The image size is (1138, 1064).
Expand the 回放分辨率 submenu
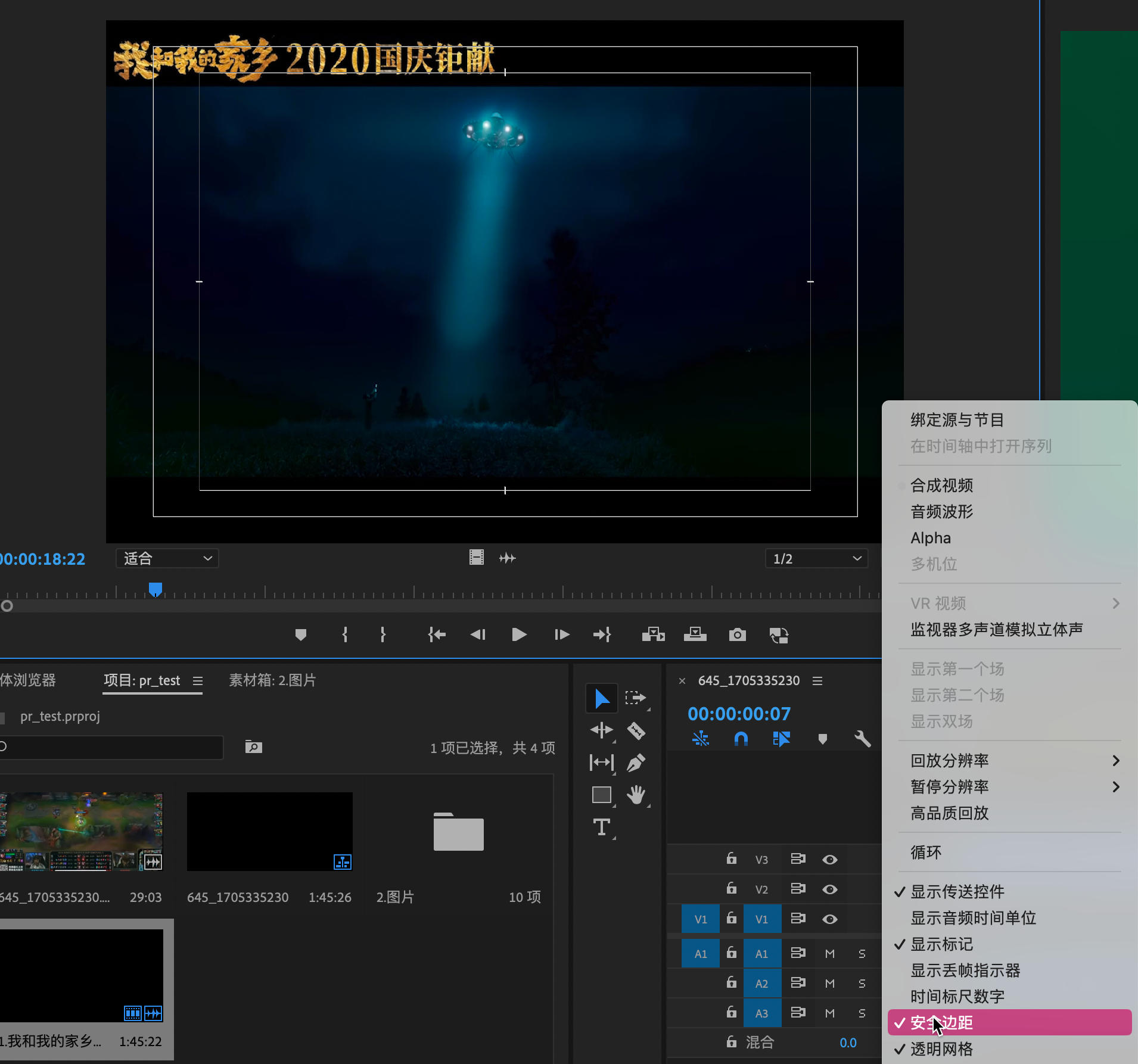pos(1009,761)
